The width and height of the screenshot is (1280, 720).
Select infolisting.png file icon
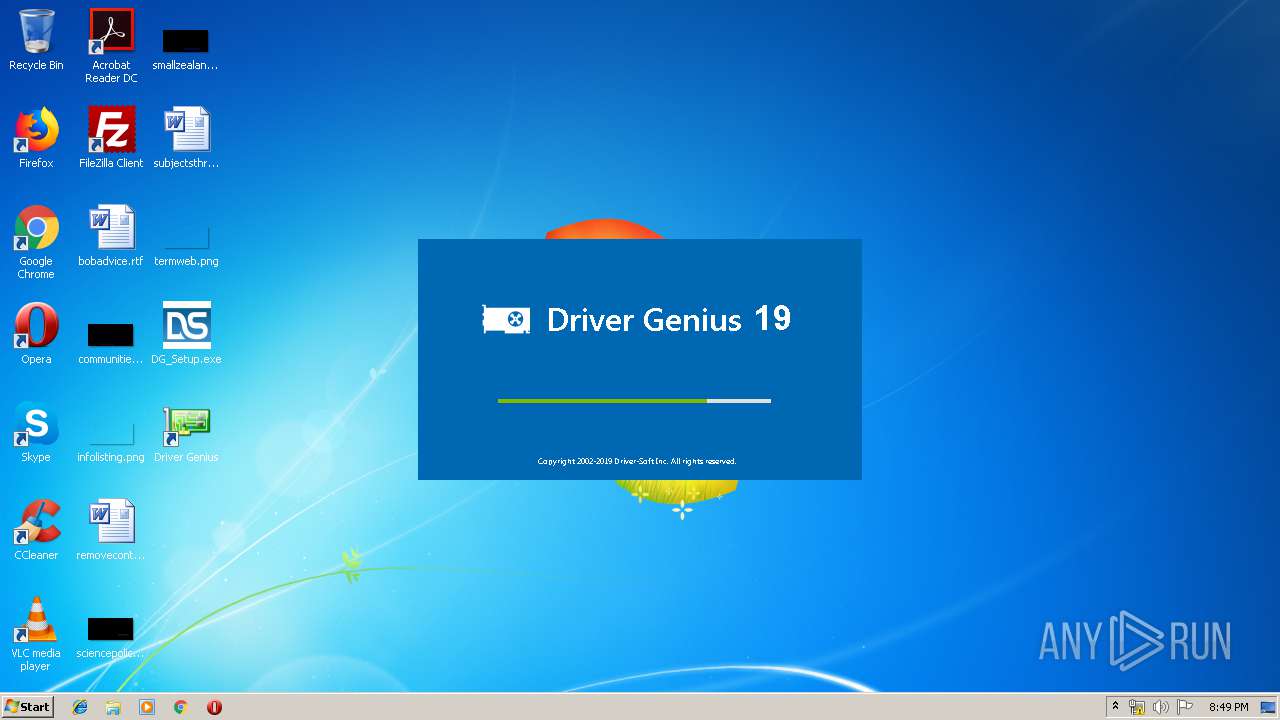click(111, 442)
